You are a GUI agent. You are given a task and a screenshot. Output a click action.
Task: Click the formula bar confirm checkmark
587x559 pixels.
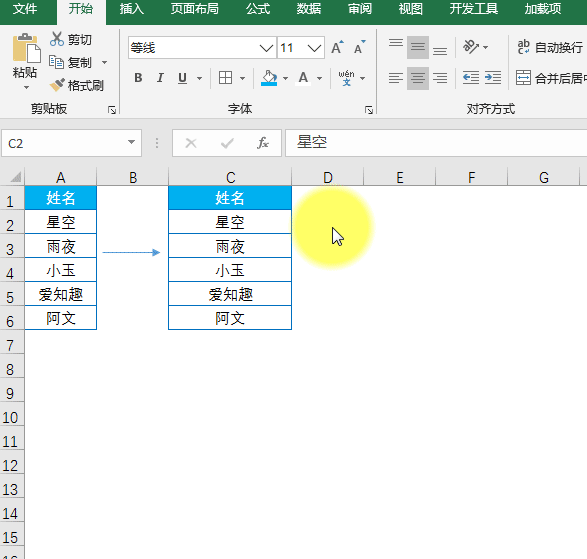click(227, 143)
